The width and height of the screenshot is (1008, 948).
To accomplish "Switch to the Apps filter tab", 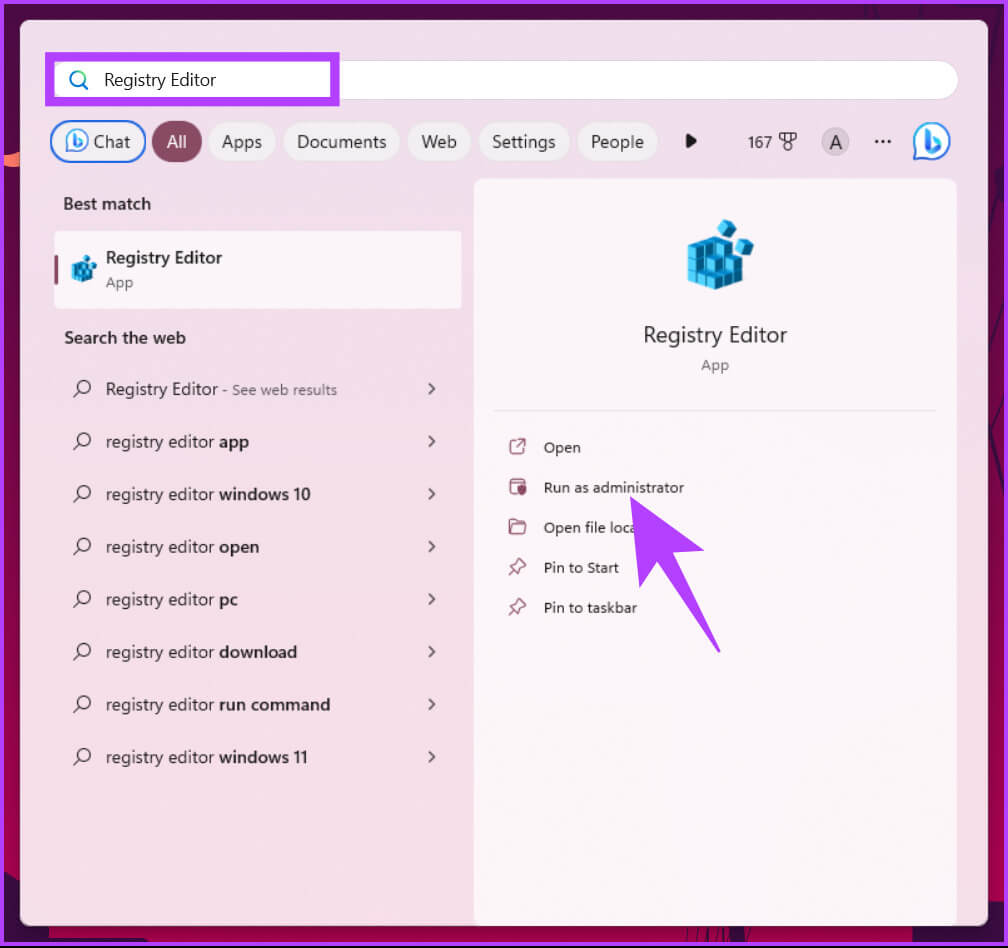I will point(242,141).
